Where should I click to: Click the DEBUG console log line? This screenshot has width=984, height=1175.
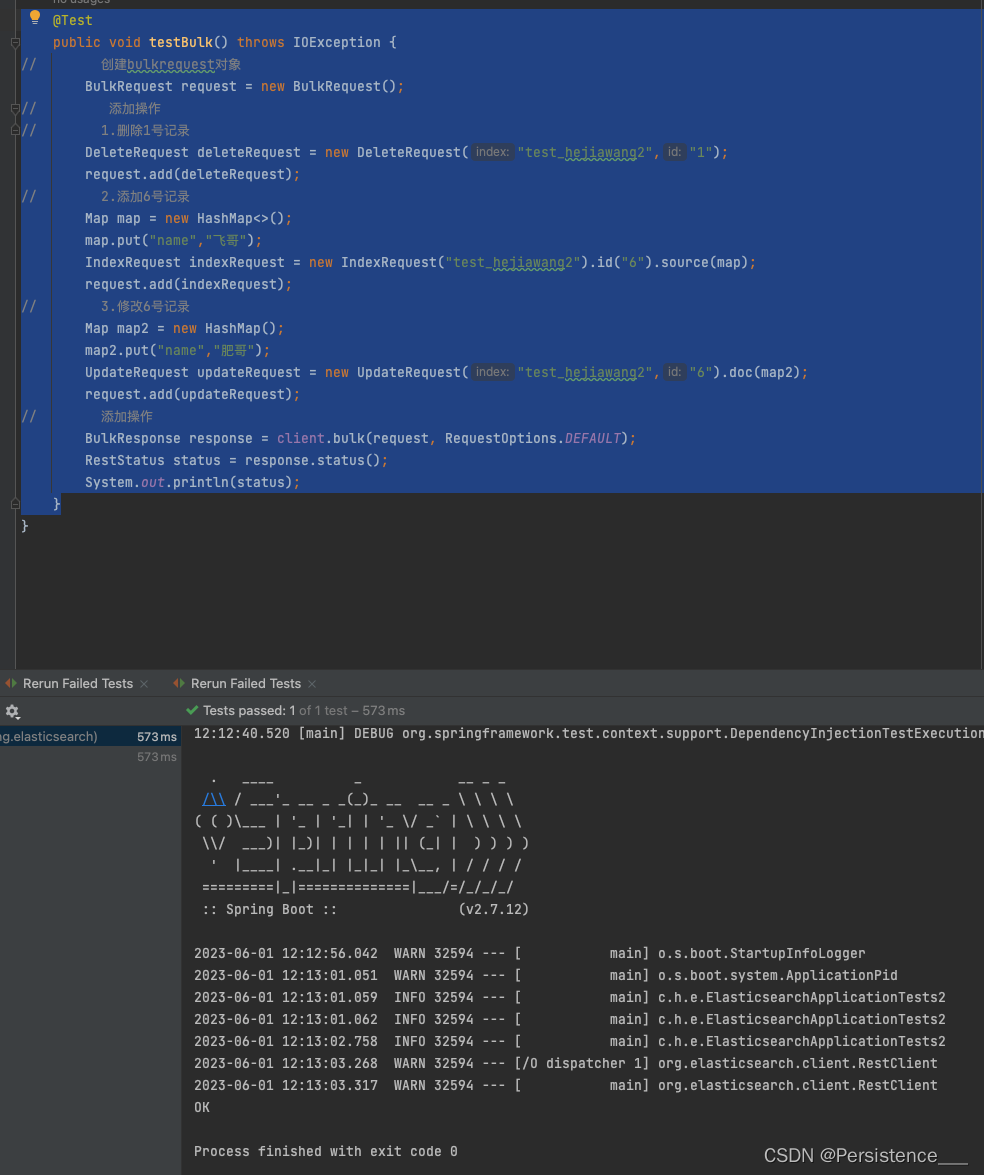588,734
